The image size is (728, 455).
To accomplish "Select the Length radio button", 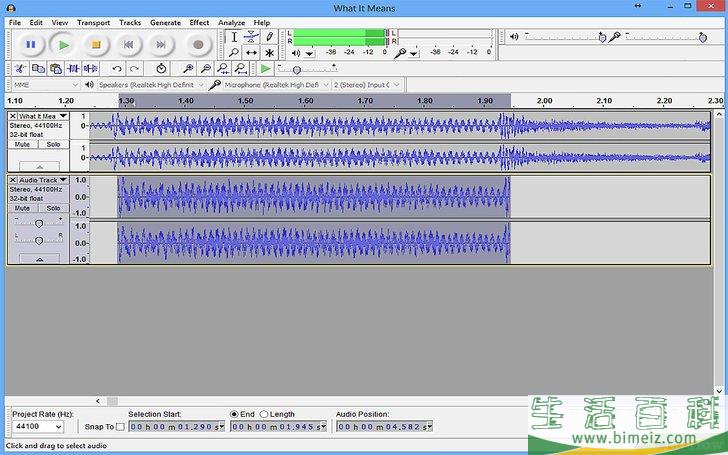I will [x=264, y=414].
